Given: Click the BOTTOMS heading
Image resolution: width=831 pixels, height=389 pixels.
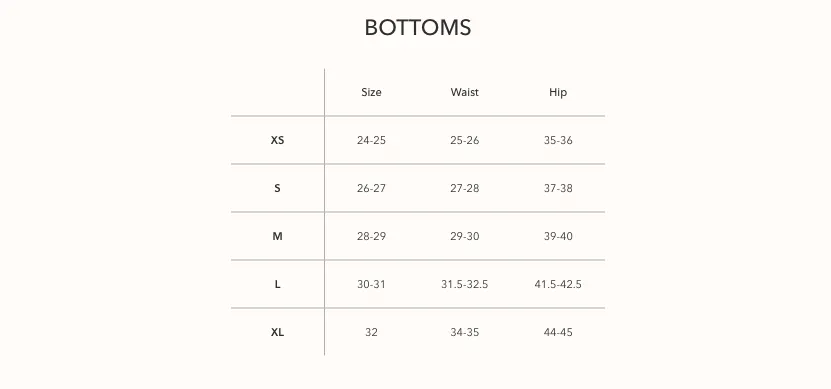Looking at the screenshot, I should tap(418, 28).
